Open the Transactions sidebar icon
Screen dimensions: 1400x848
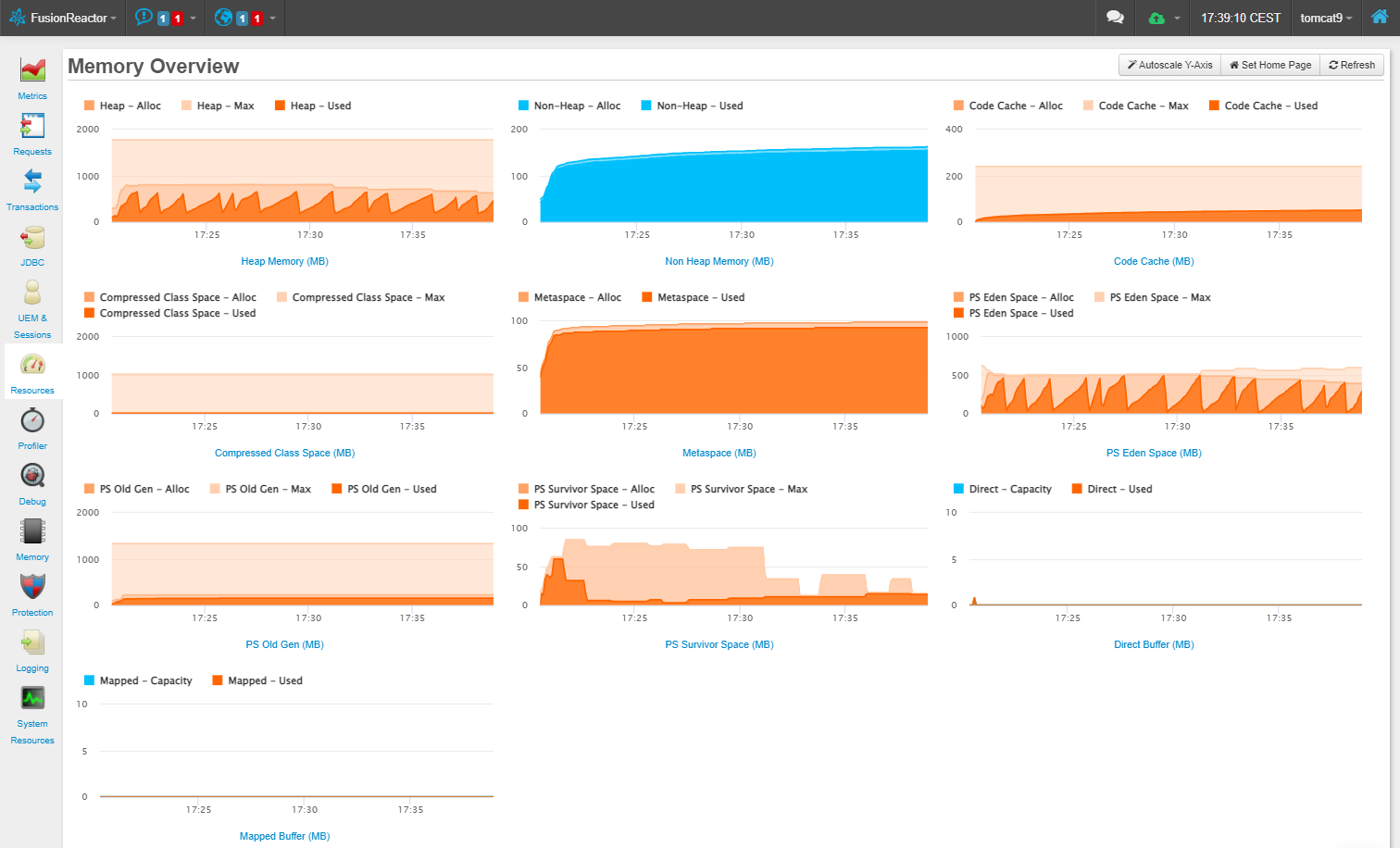(x=32, y=181)
